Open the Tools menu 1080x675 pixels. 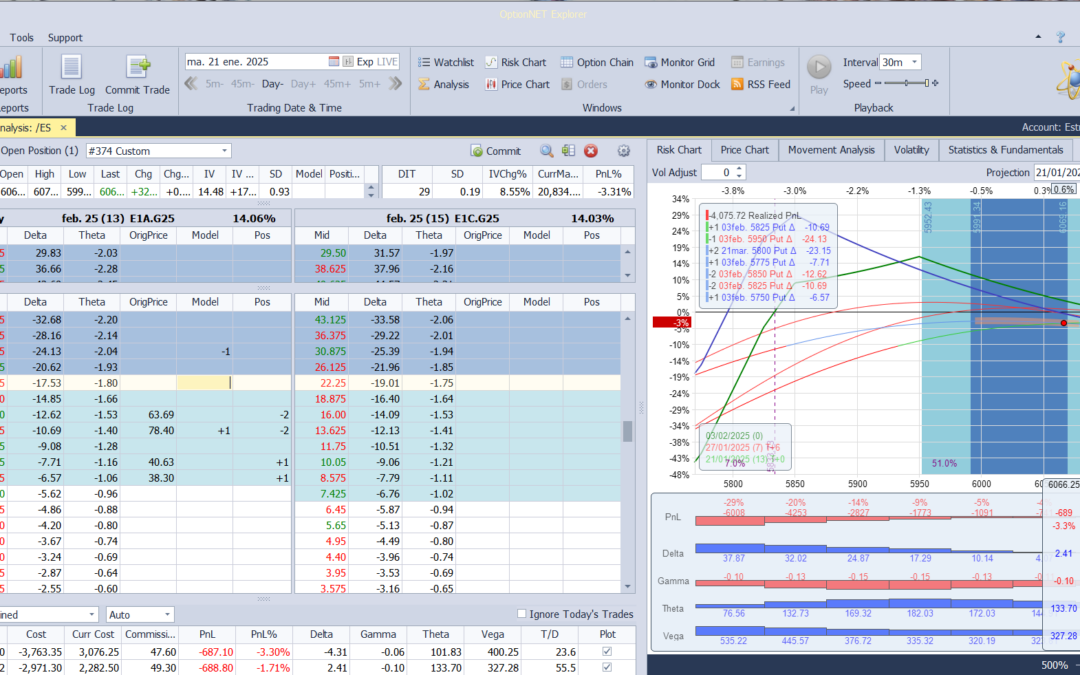(x=21, y=37)
